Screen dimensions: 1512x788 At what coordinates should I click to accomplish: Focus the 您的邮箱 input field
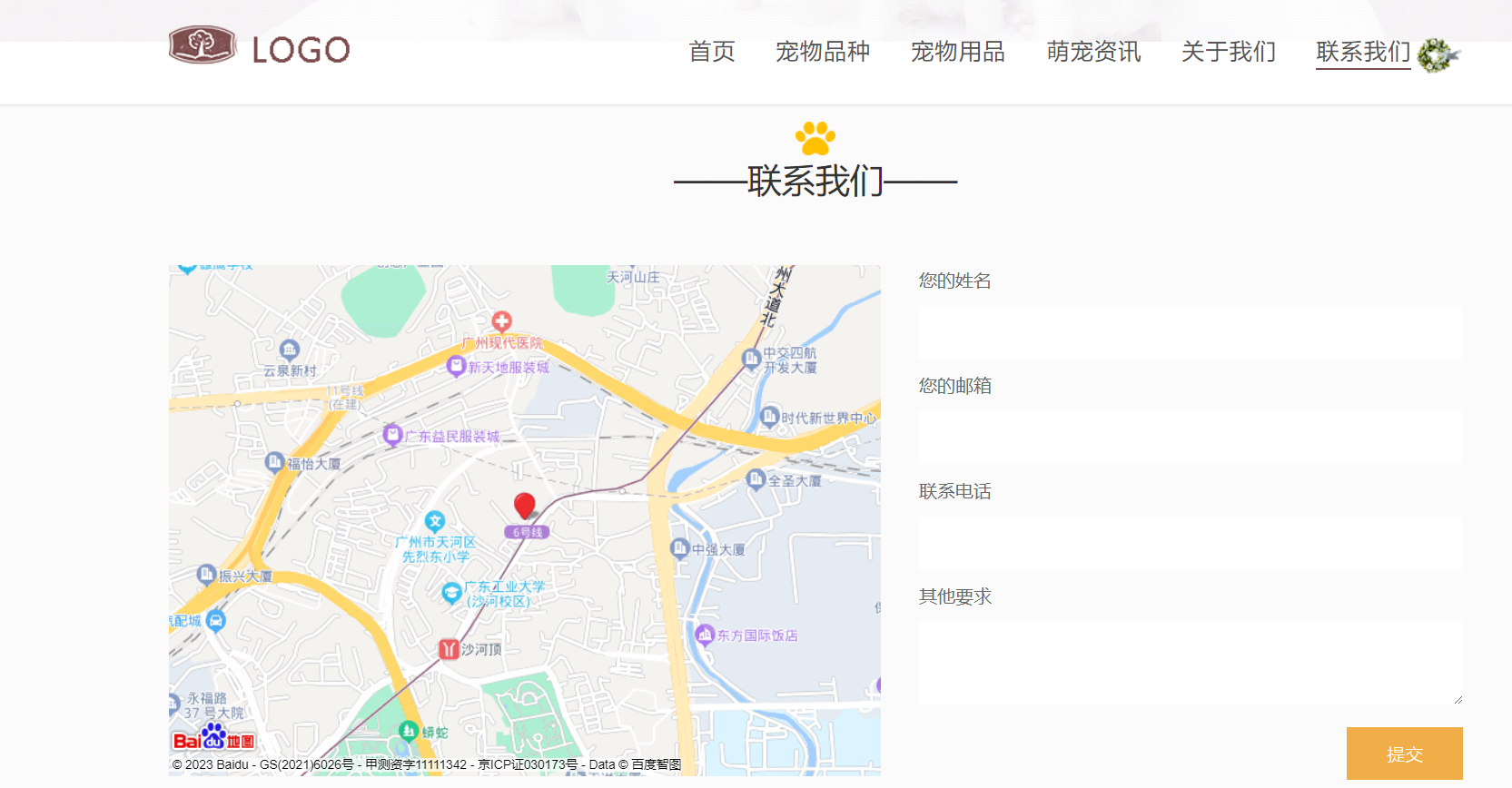[x=1191, y=438]
